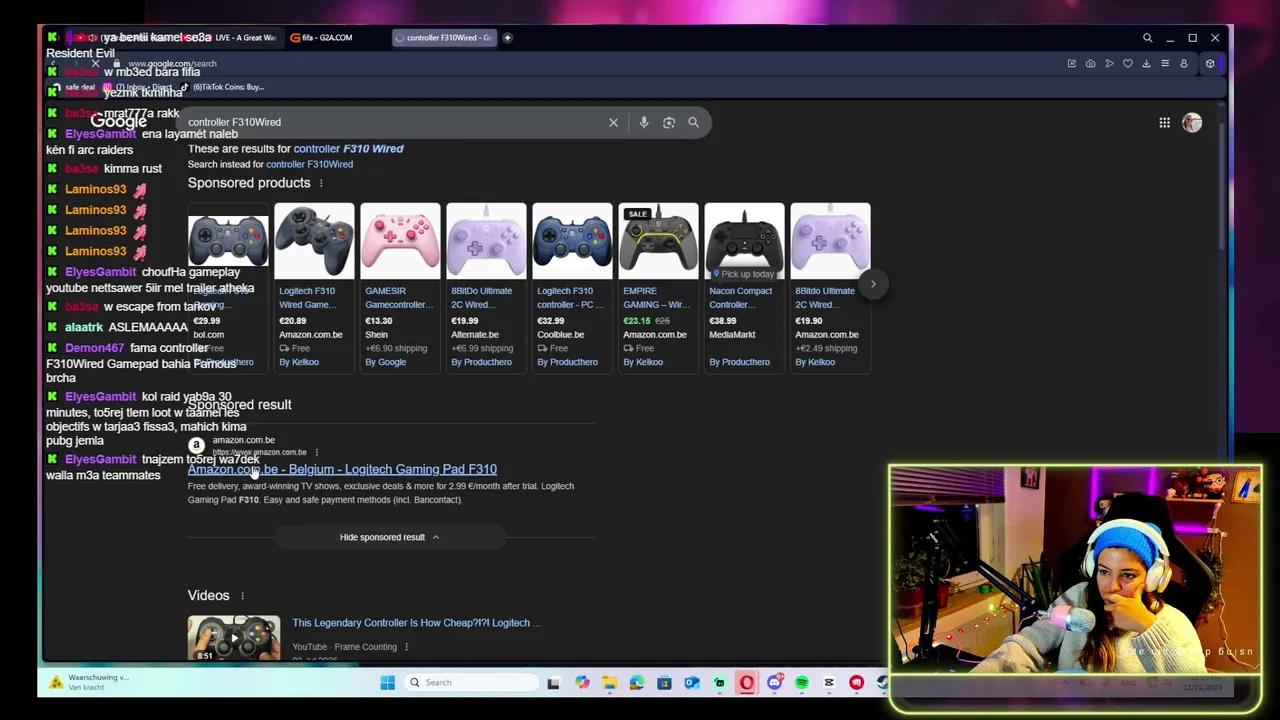Open Discord from the taskbar
The width and height of the screenshot is (1280, 720).
[x=774, y=683]
